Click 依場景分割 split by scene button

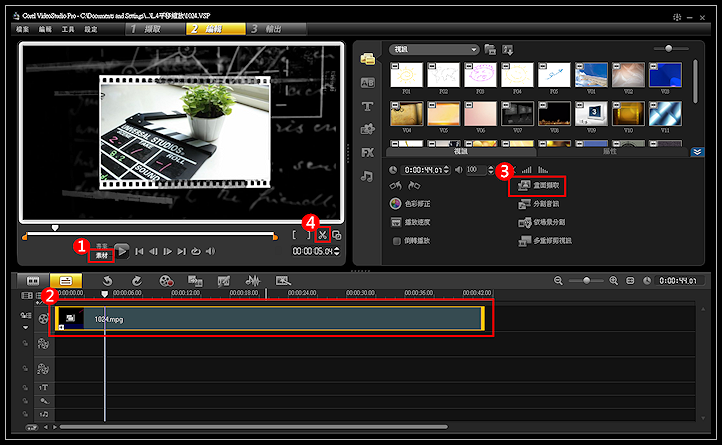(x=541, y=222)
